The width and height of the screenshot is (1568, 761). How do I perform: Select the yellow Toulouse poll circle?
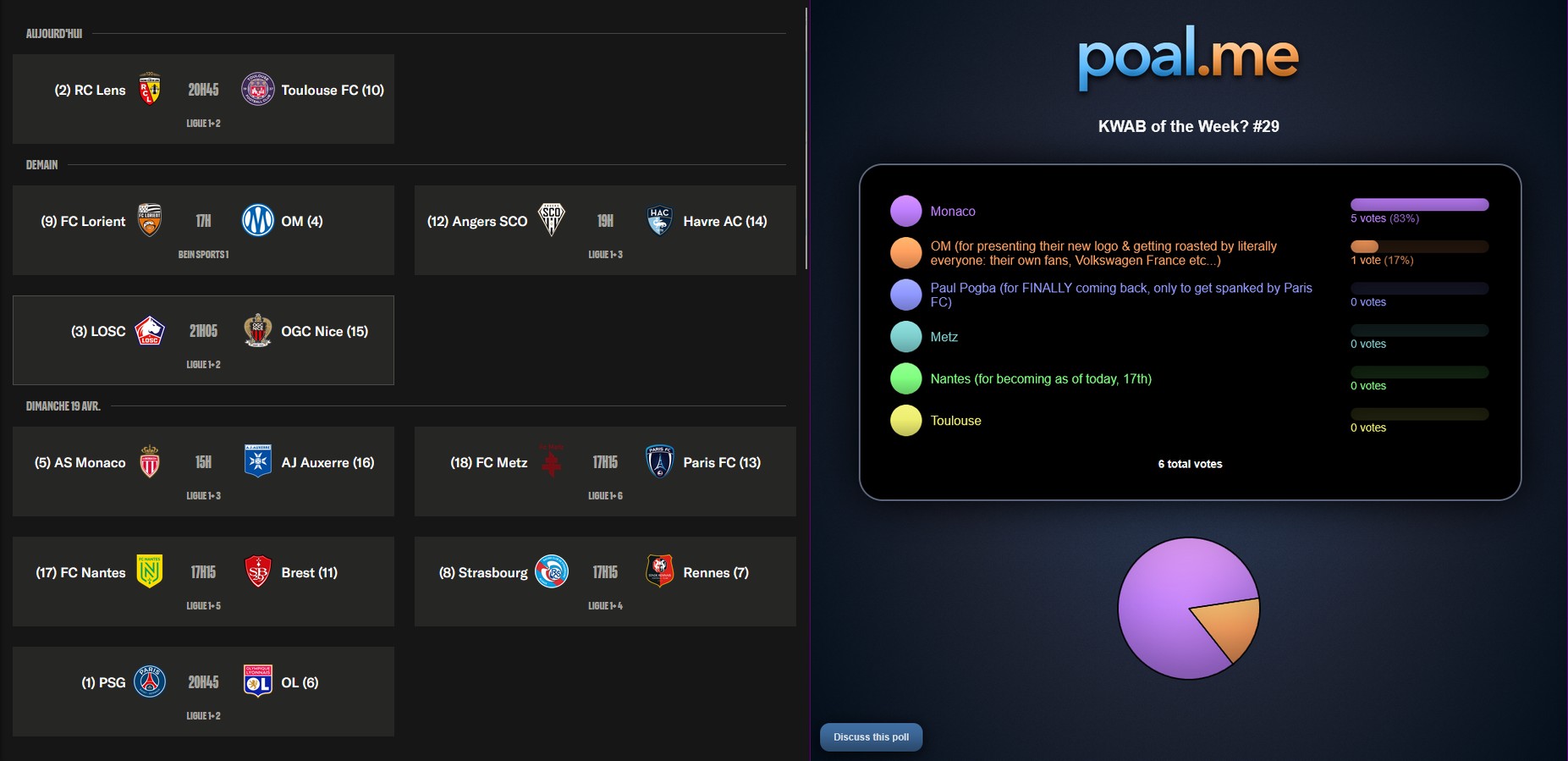coord(905,421)
